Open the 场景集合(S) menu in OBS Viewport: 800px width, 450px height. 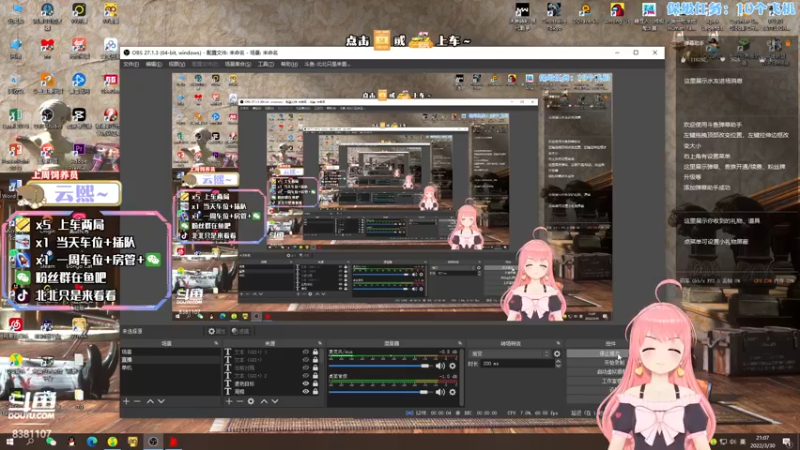[x=238, y=64]
